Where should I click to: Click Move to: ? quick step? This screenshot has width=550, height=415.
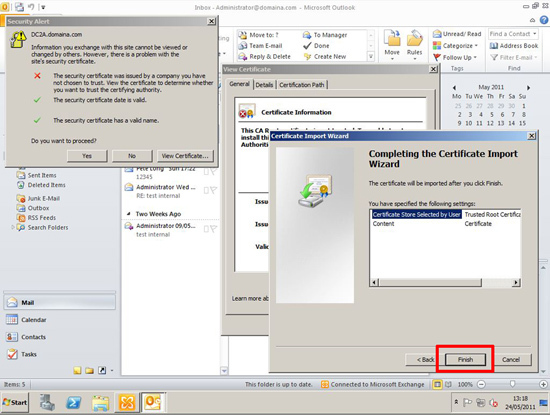tap(259, 35)
